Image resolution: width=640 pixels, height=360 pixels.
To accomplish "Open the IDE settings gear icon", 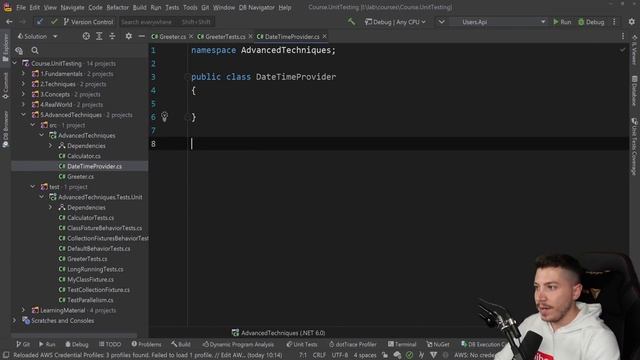I will click(x=631, y=22).
